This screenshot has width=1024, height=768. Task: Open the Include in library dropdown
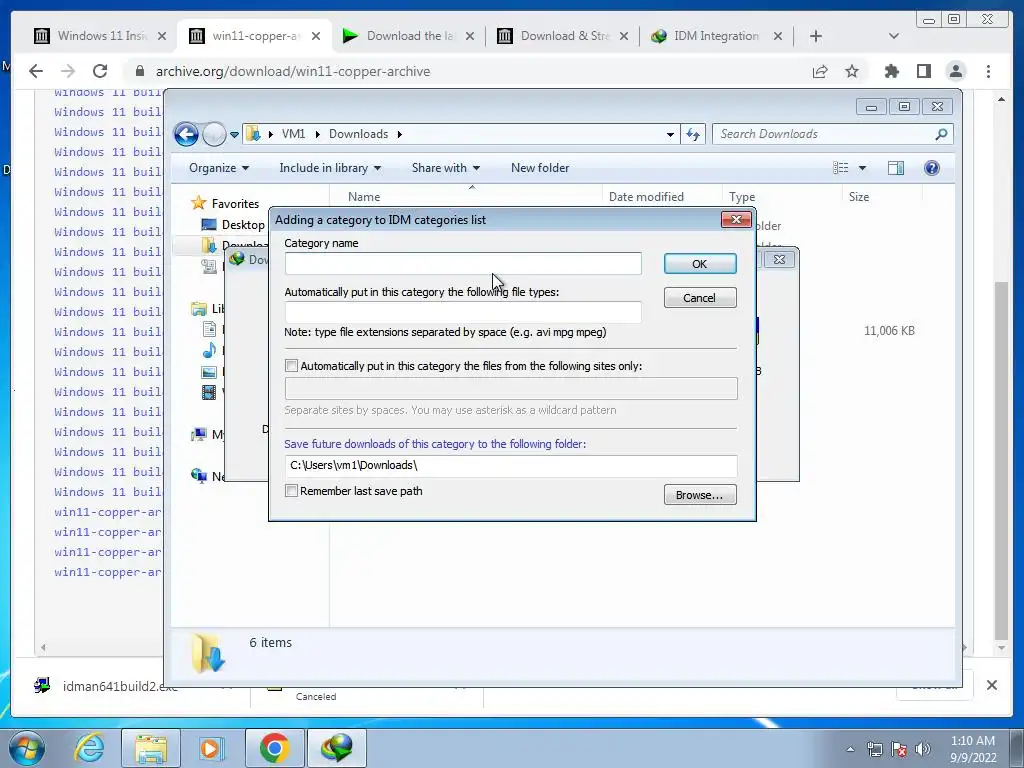(330, 168)
